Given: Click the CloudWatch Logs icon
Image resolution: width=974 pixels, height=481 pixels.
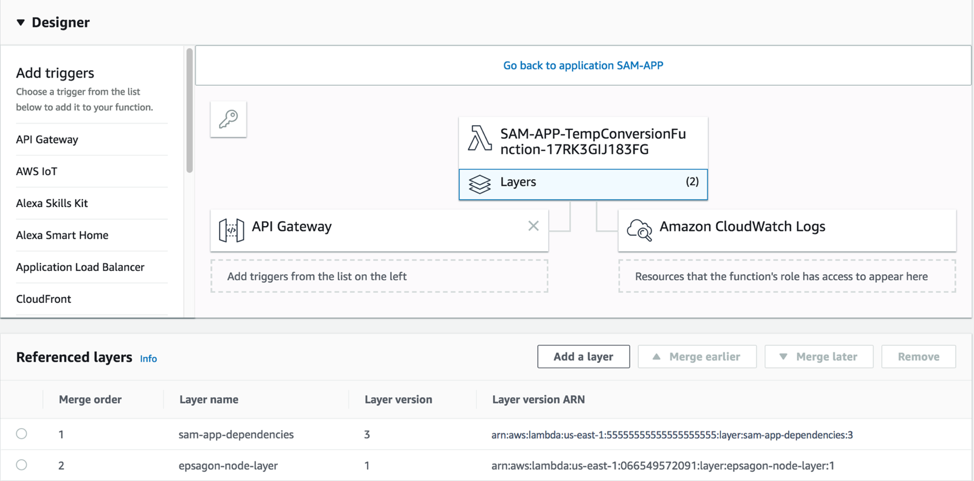Looking at the screenshot, I should 639,230.
